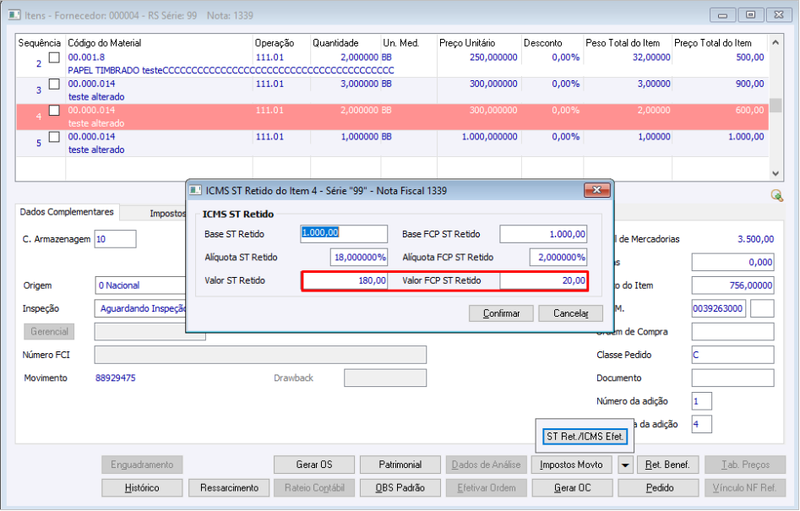The width and height of the screenshot is (800, 511).
Task: Check the checkbox for item sequence 2
Action: click(54, 58)
